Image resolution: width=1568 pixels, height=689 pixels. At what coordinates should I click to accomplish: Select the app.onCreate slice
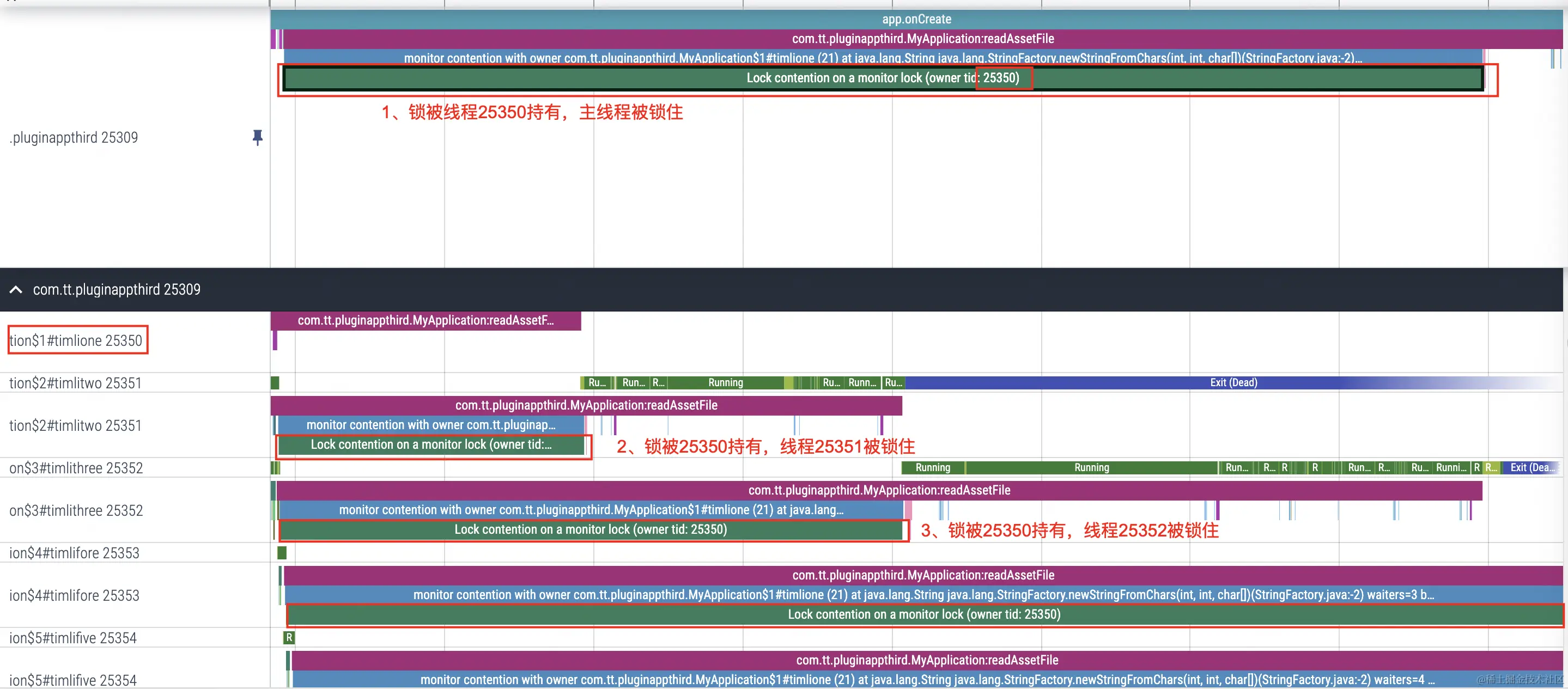(916, 19)
